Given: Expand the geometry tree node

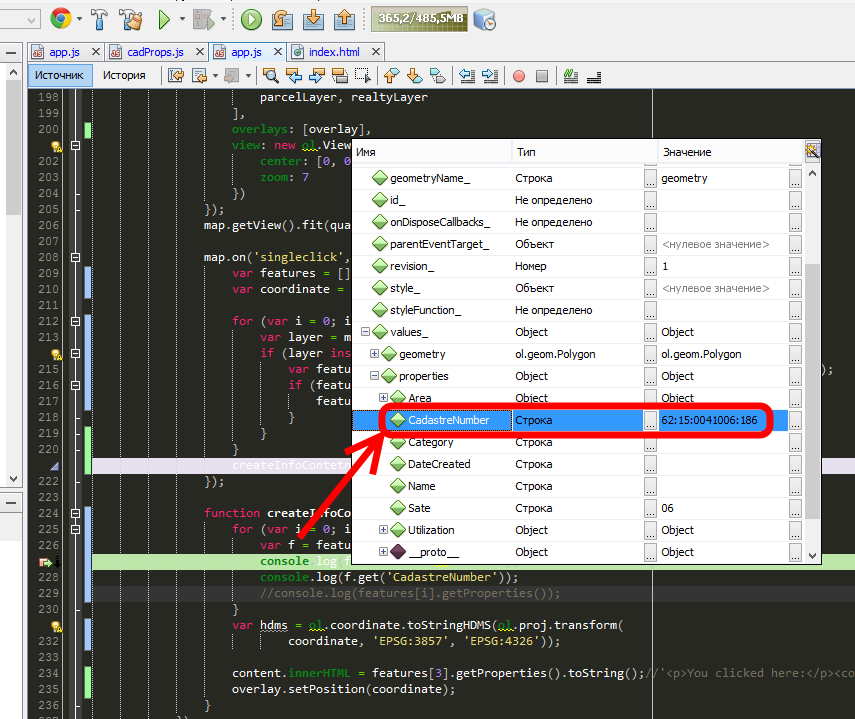Looking at the screenshot, I should (375, 354).
